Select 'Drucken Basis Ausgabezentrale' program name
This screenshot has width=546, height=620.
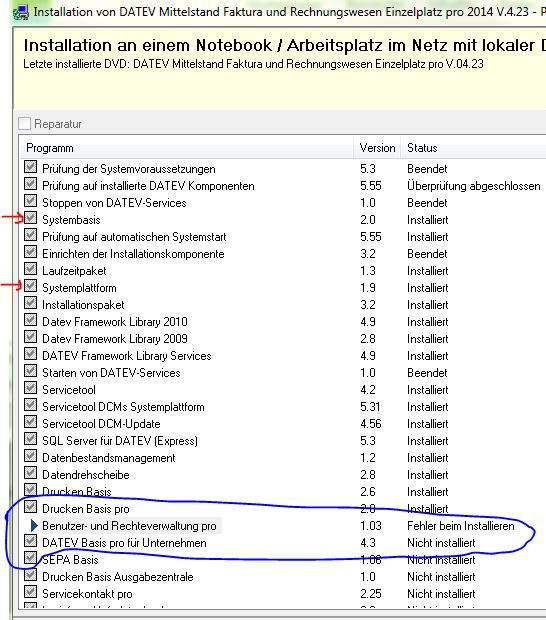(118, 577)
